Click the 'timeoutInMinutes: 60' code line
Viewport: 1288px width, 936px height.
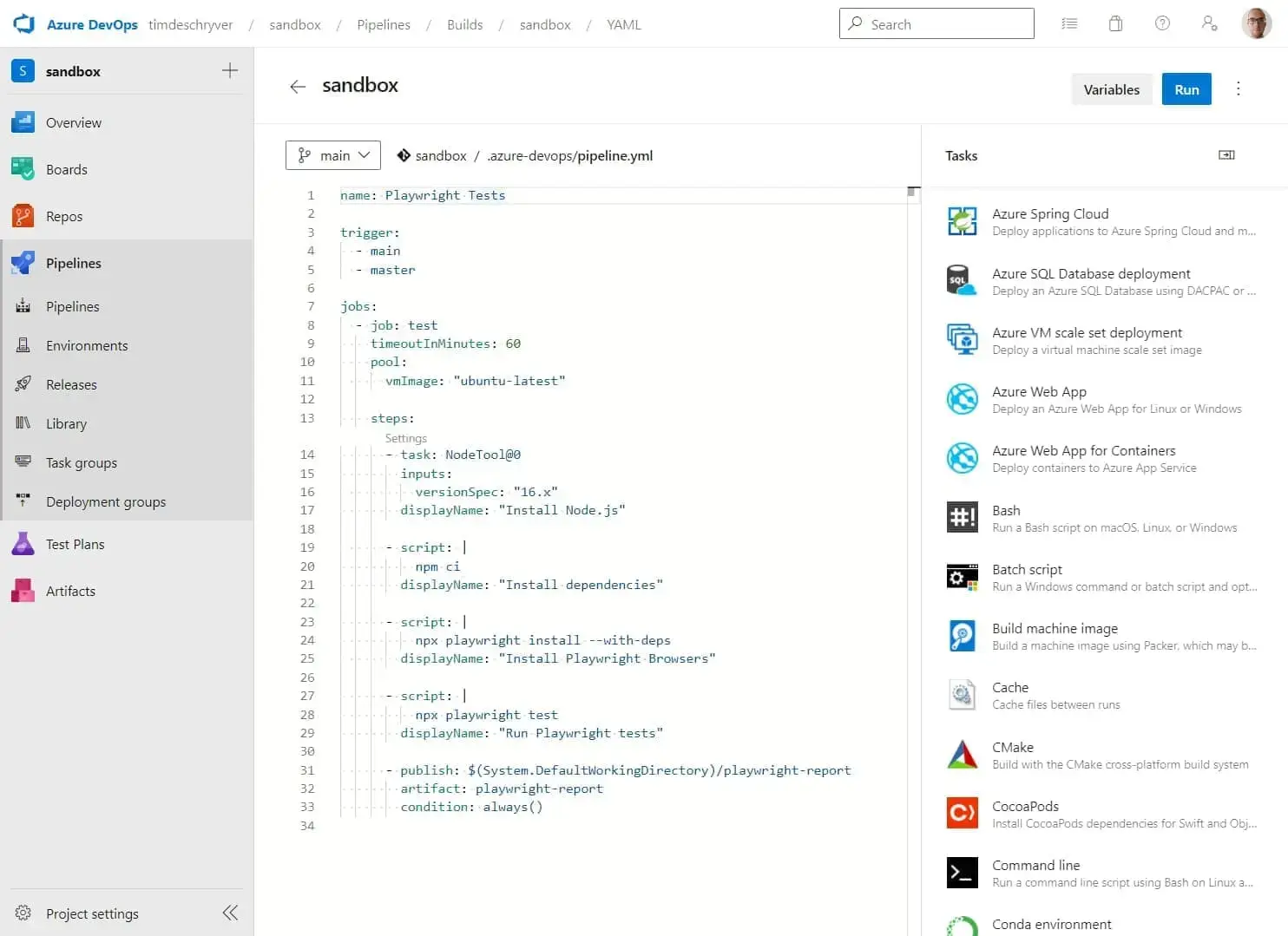[445, 344]
